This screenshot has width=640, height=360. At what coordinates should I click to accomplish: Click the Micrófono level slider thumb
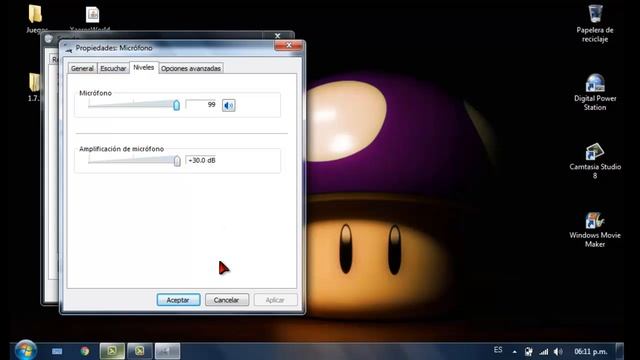176,105
